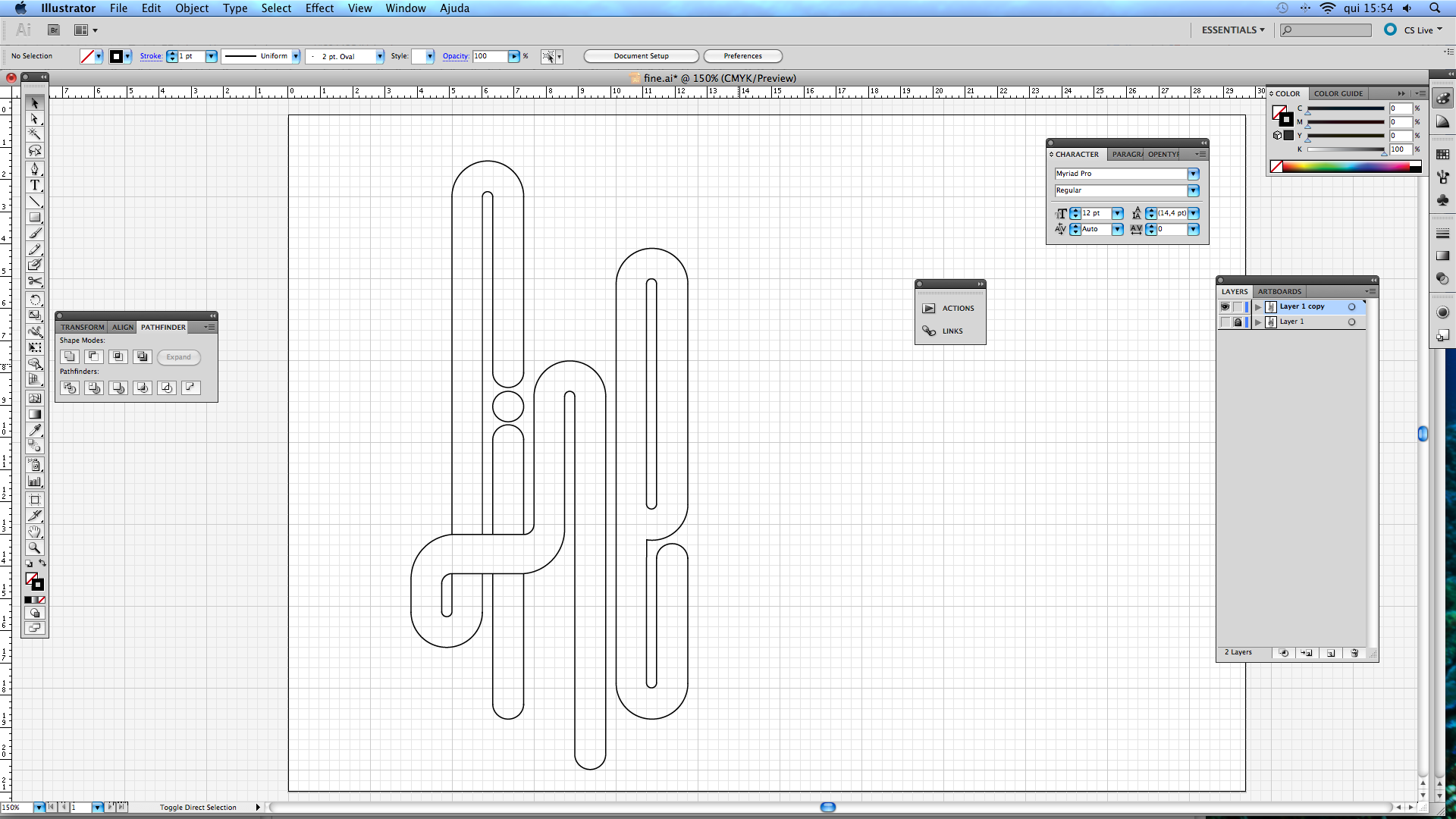Viewport: 1456px width, 819px height.
Task: Click the Actions panel icon
Action: tap(929, 309)
